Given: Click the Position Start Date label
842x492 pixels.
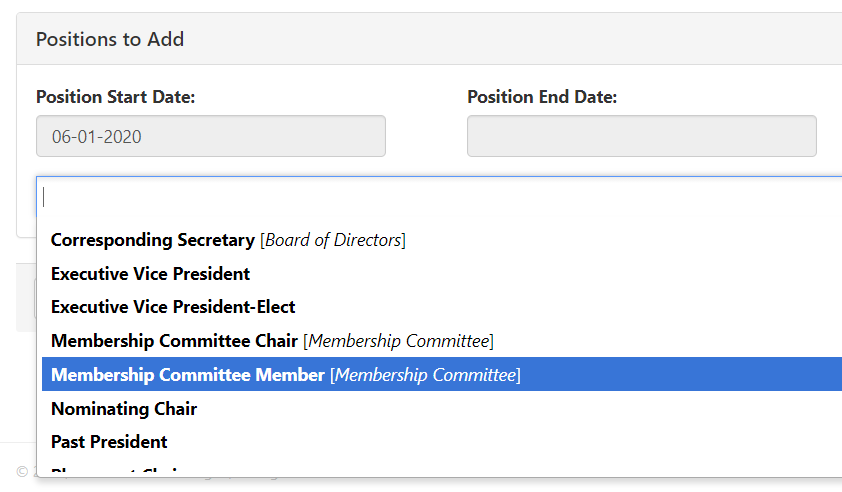Looking at the screenshot, I should [115, 97].
